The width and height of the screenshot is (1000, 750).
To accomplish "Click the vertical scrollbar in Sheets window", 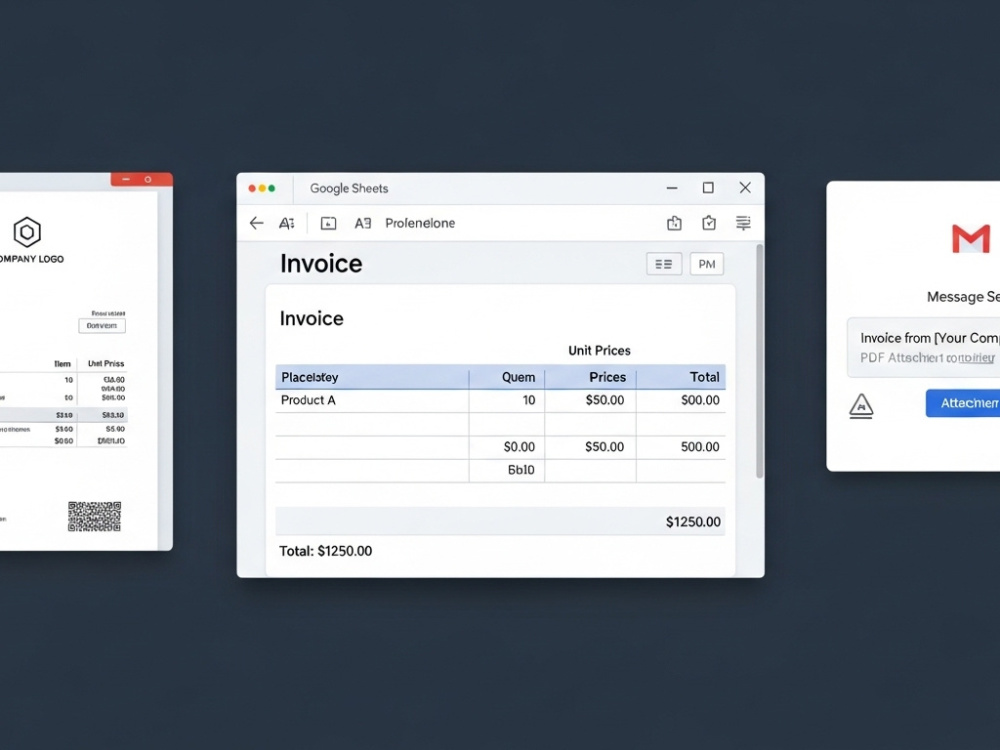I will click(x=760, y=361).
